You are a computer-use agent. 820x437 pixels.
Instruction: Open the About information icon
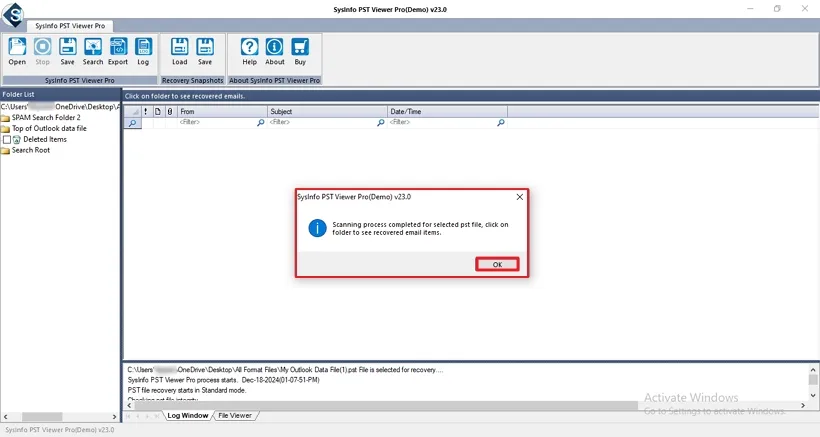pyautogui.click(x=275, y=51)
